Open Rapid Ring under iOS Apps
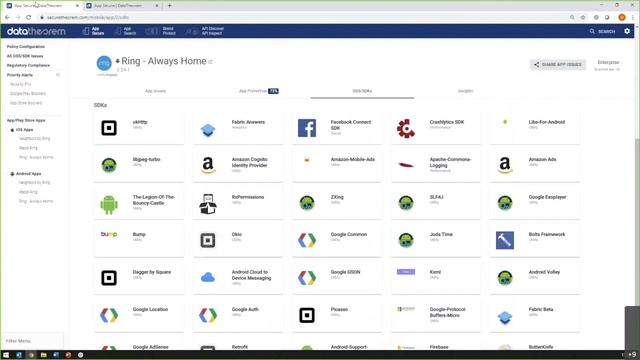Image resolution: width=640 pixels, height=360 pixels. point(28,148)
